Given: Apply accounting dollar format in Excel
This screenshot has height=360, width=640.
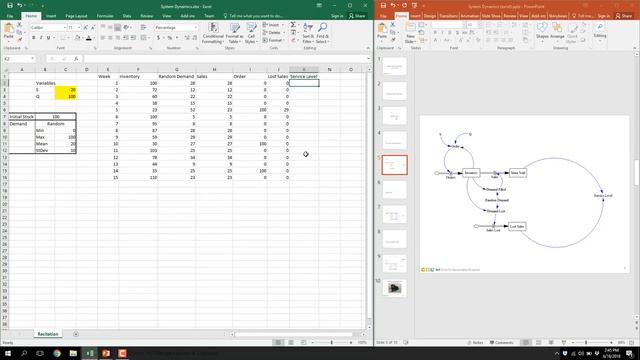Looking at the screenshot, I should click(x=158, y=38).
